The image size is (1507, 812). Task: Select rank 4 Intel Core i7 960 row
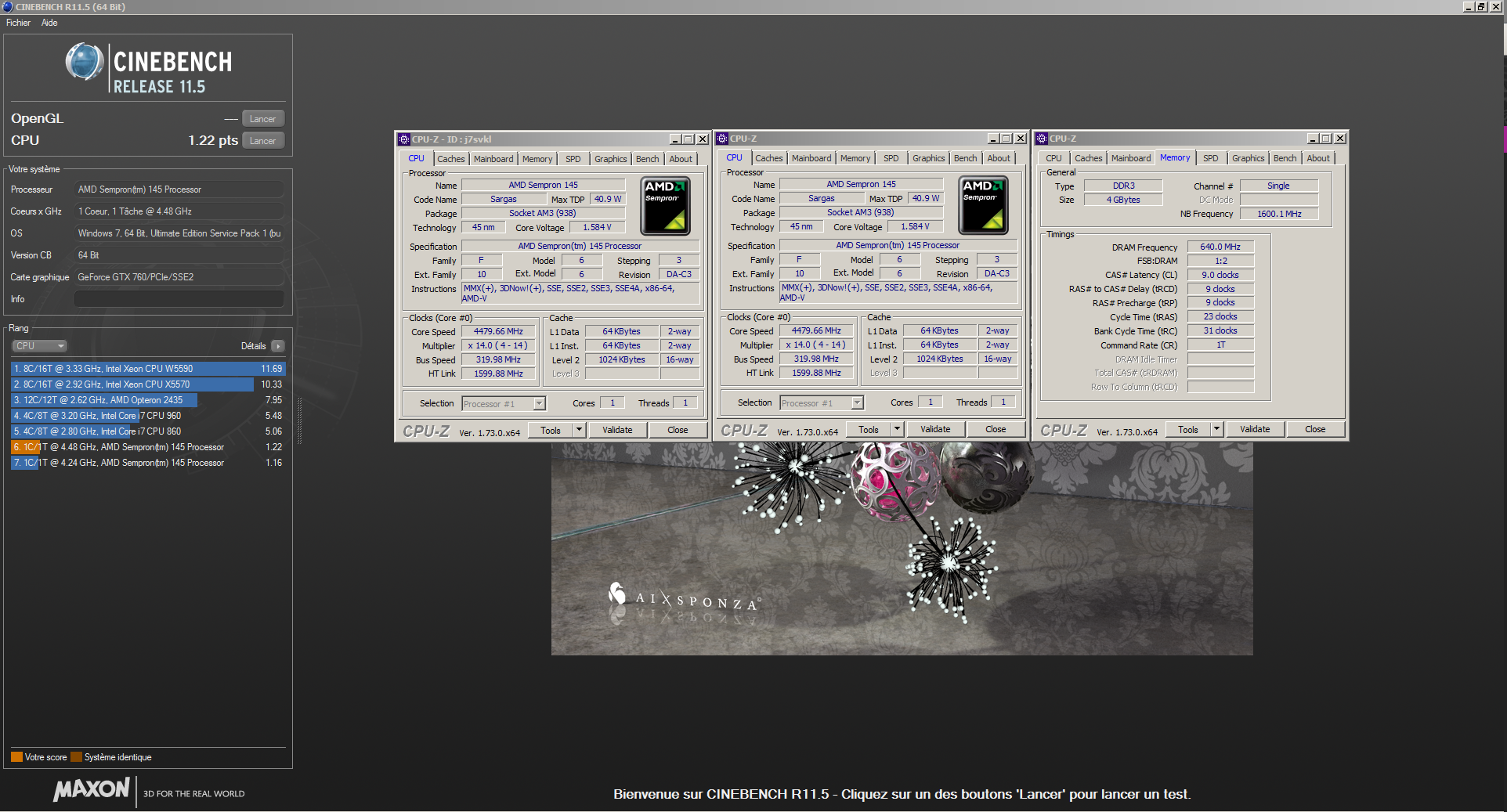pos(148,416)
